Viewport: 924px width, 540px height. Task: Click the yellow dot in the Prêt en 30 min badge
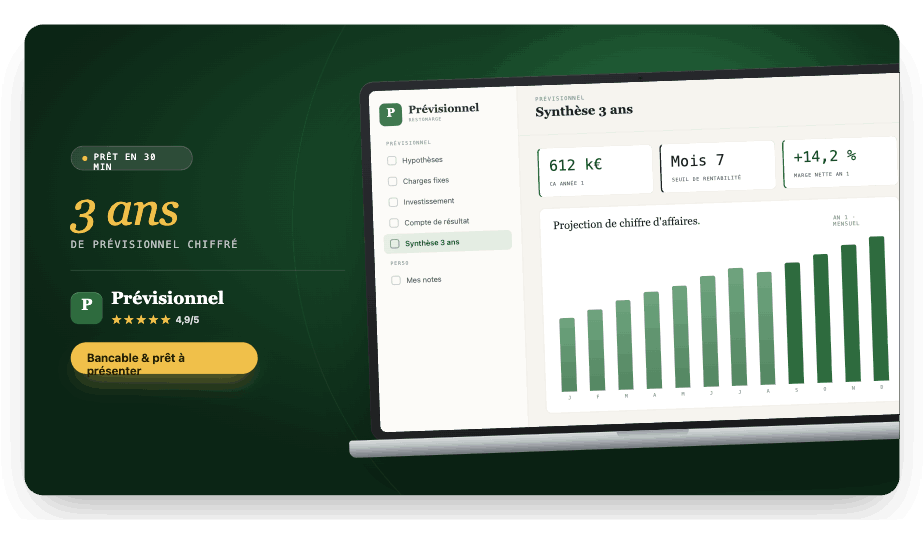tap(85, 158)
